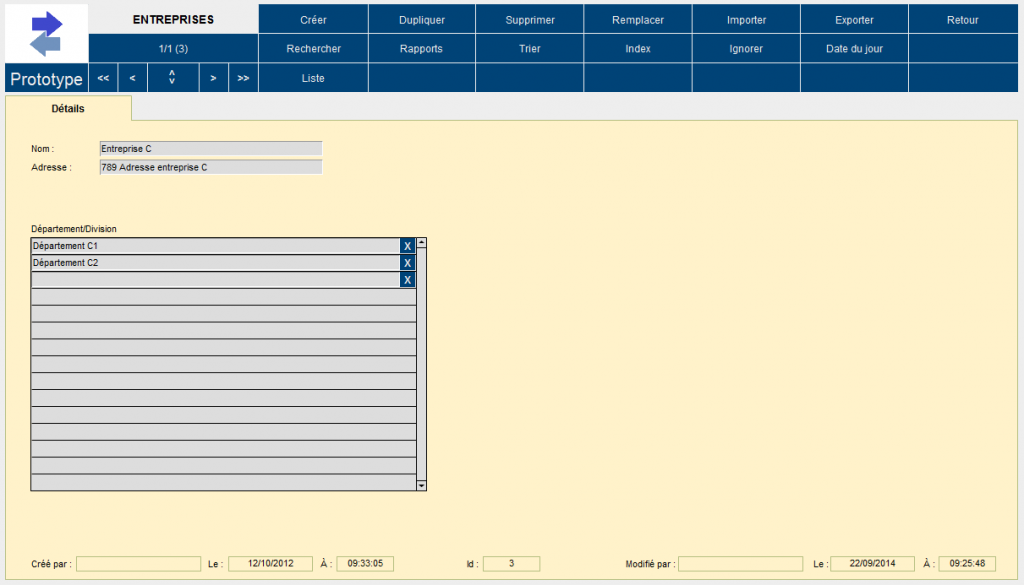Click the Date du jour button
The height and width of the screenshot is (585, 1024).
pyautogui.click(x=854, y=49)
